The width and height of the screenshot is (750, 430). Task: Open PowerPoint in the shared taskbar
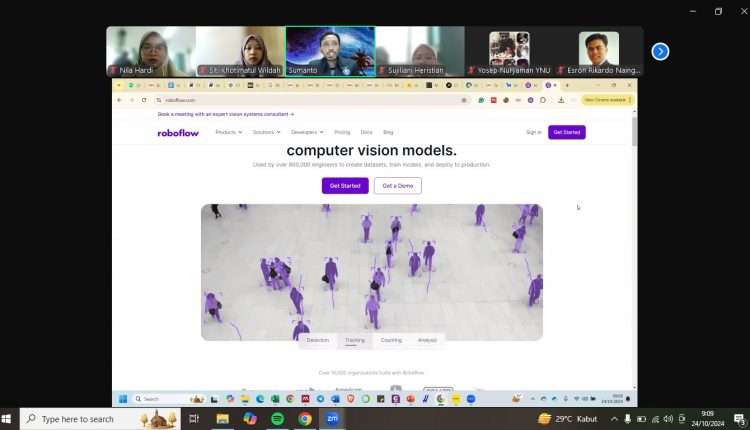(410, 399)
